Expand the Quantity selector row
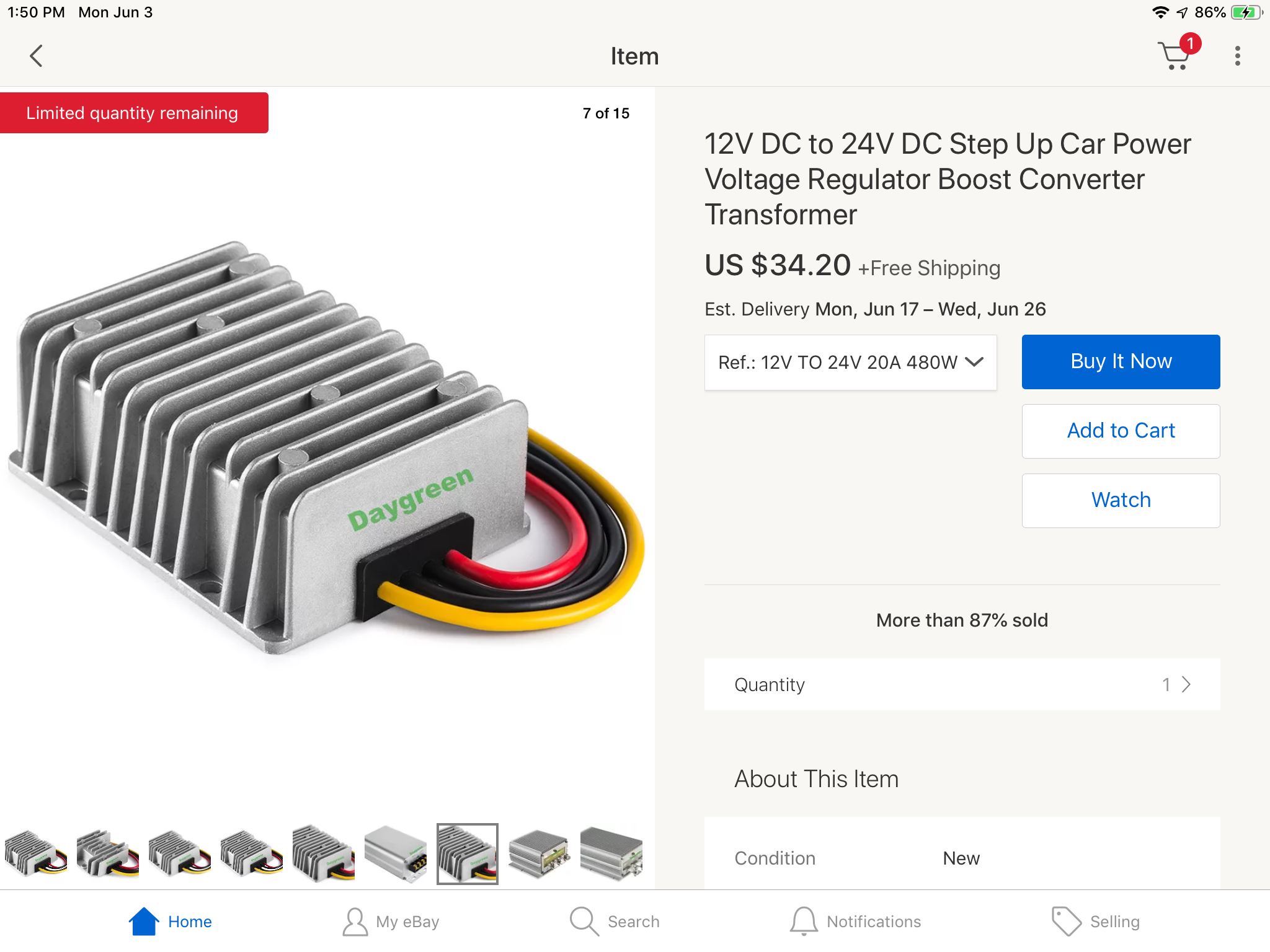 (x=962, y=684)
